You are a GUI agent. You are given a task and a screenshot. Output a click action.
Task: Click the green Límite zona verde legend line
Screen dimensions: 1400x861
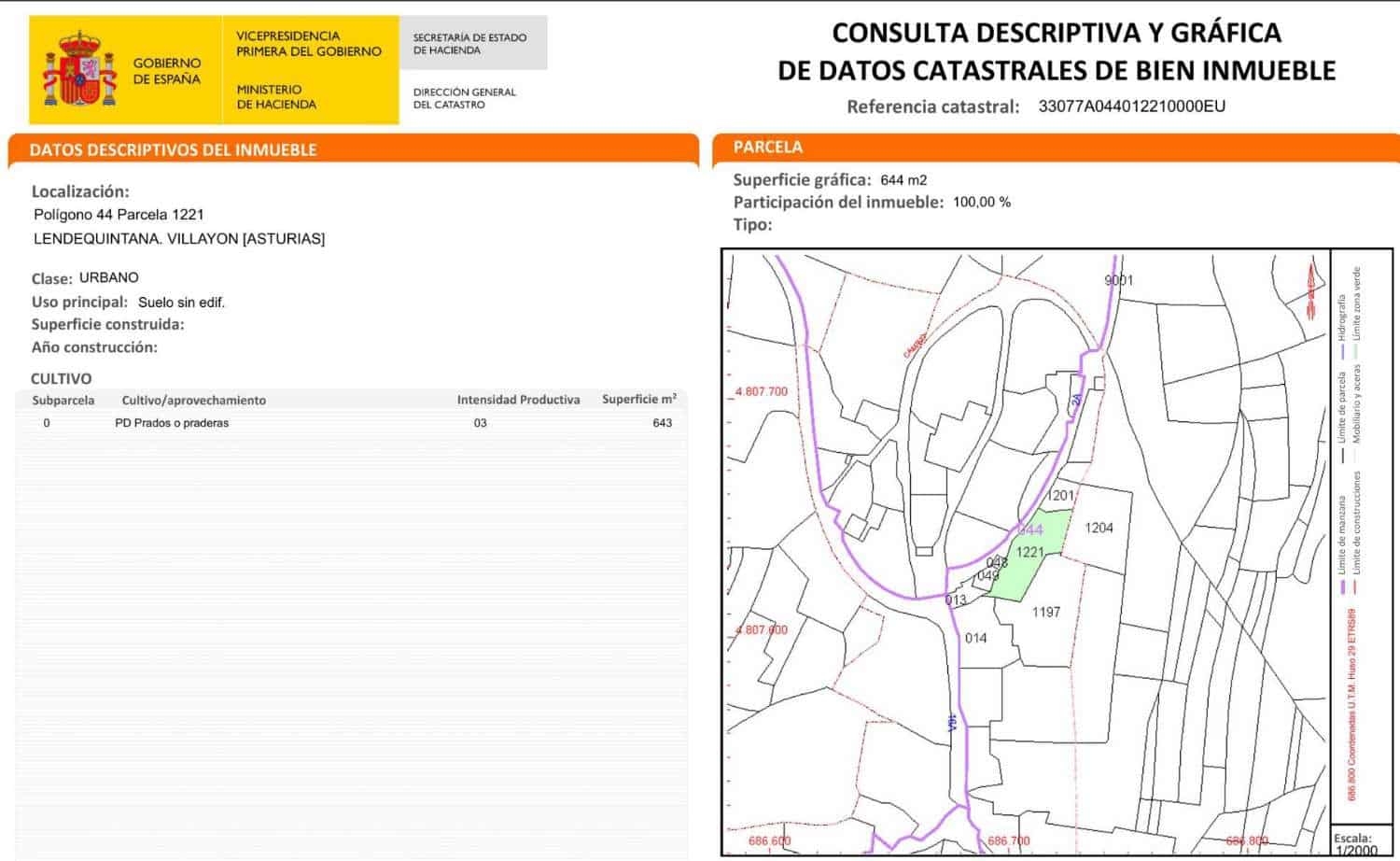pos(1357,350)
